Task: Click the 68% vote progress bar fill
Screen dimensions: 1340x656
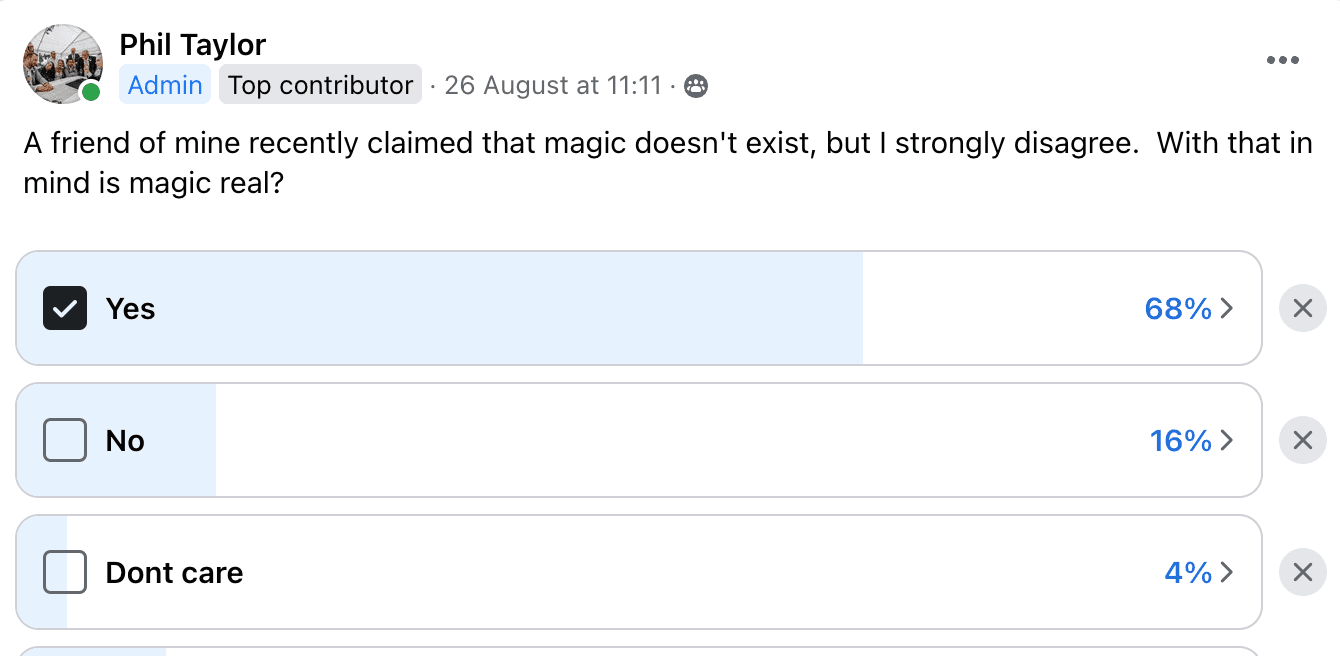Action: (500, 308)
